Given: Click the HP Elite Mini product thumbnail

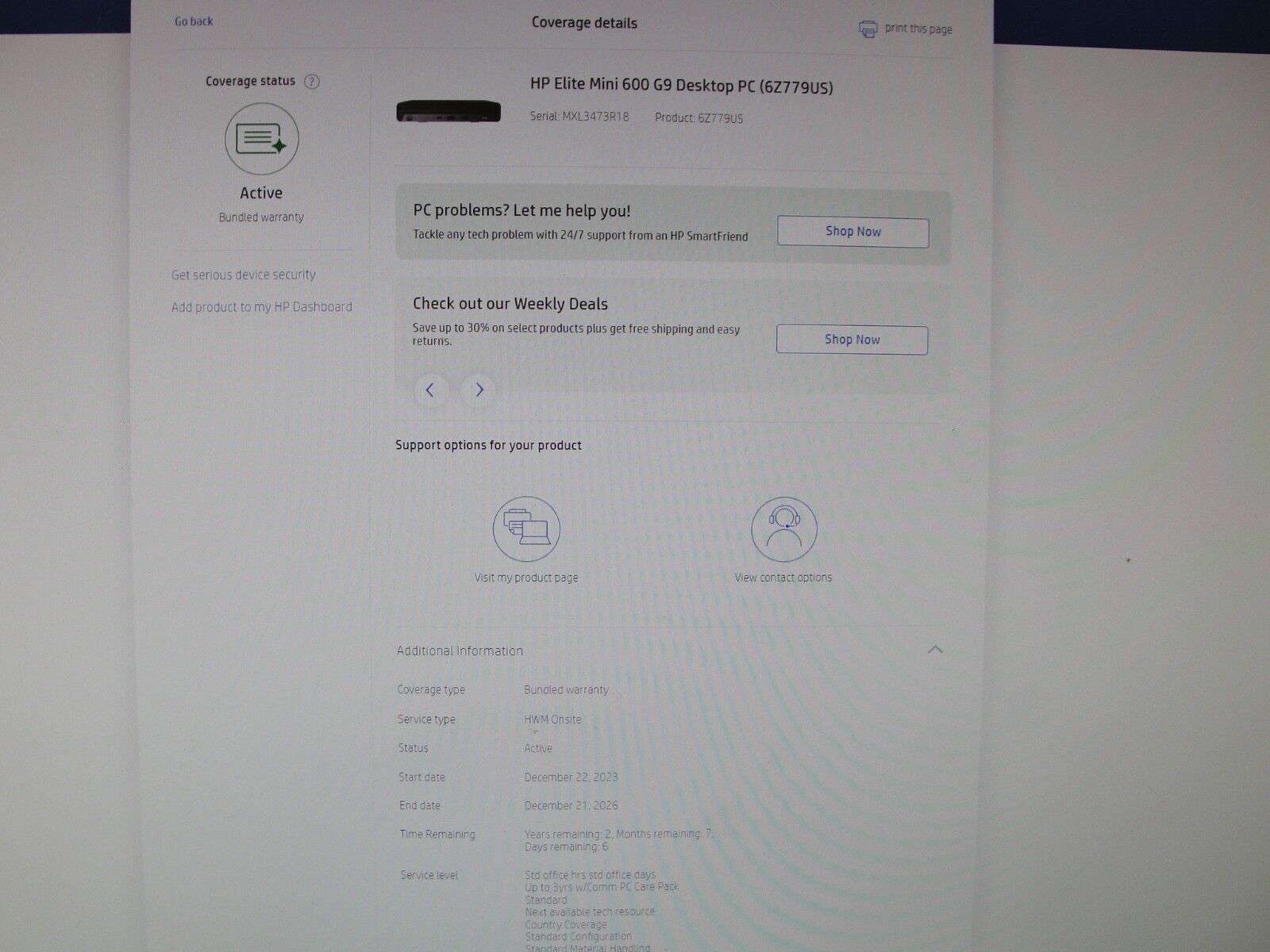Looking at the screenshot, I should [448, 112].
